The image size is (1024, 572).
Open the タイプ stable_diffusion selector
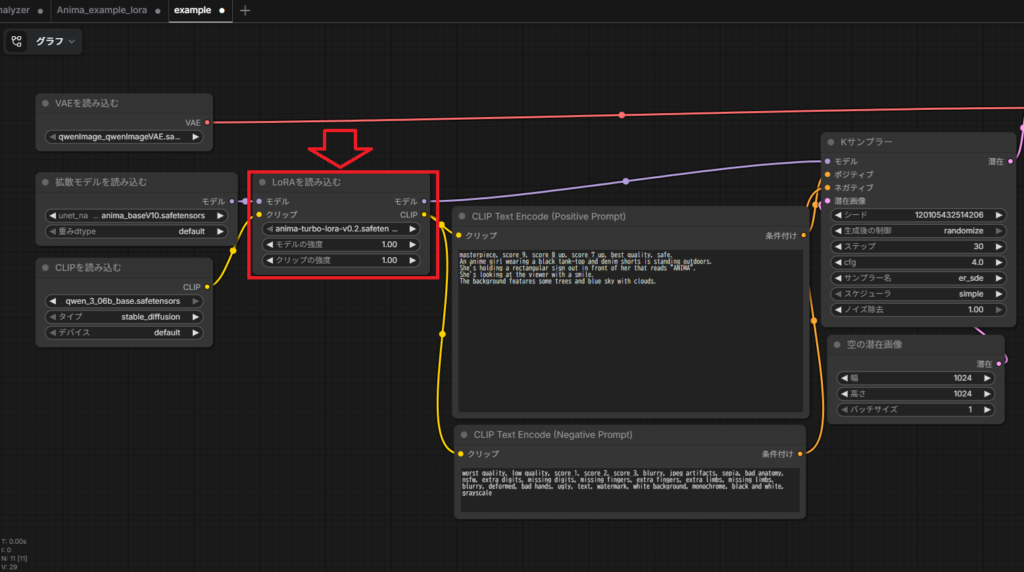pos(124,317)
